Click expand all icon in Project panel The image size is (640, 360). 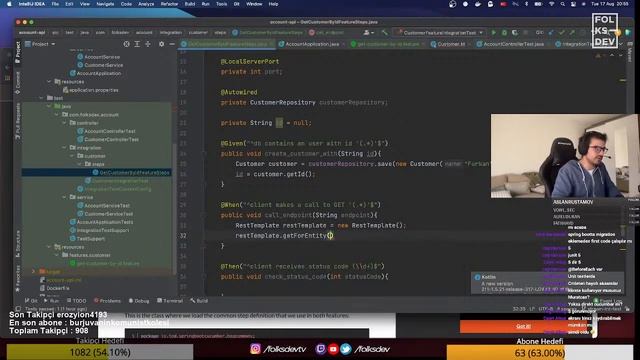(x=137, y=44)
